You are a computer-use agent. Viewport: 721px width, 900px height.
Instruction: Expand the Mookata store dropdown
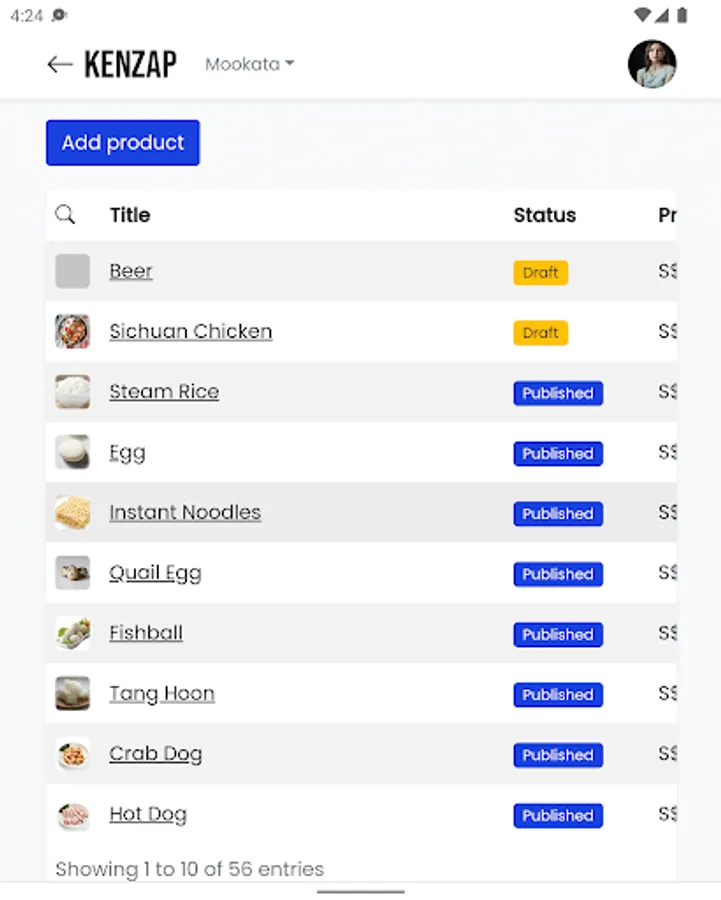[x=249, y=64]
